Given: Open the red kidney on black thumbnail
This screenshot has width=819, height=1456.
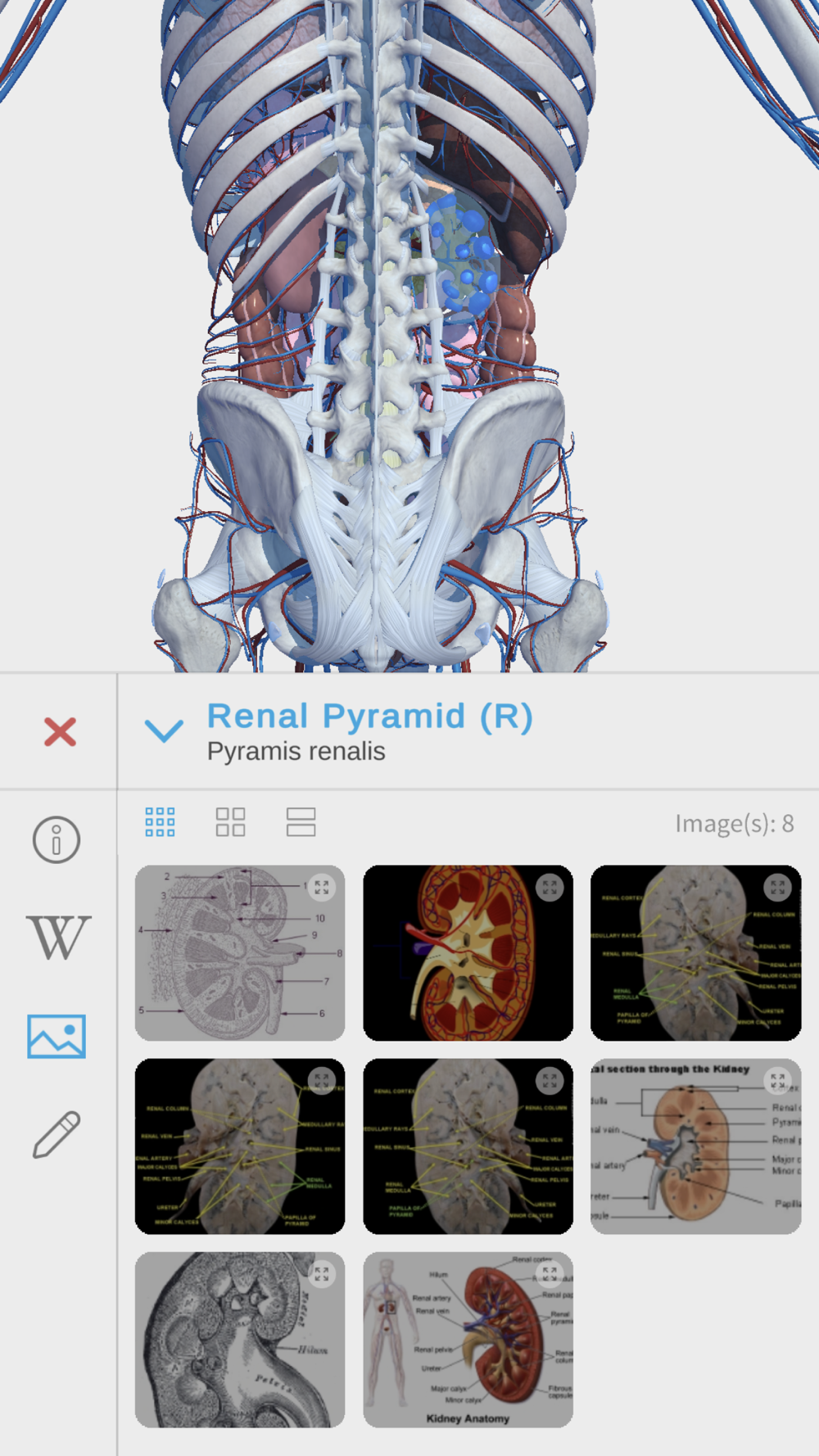Looking at the screenshot, I should coord(468,953).
